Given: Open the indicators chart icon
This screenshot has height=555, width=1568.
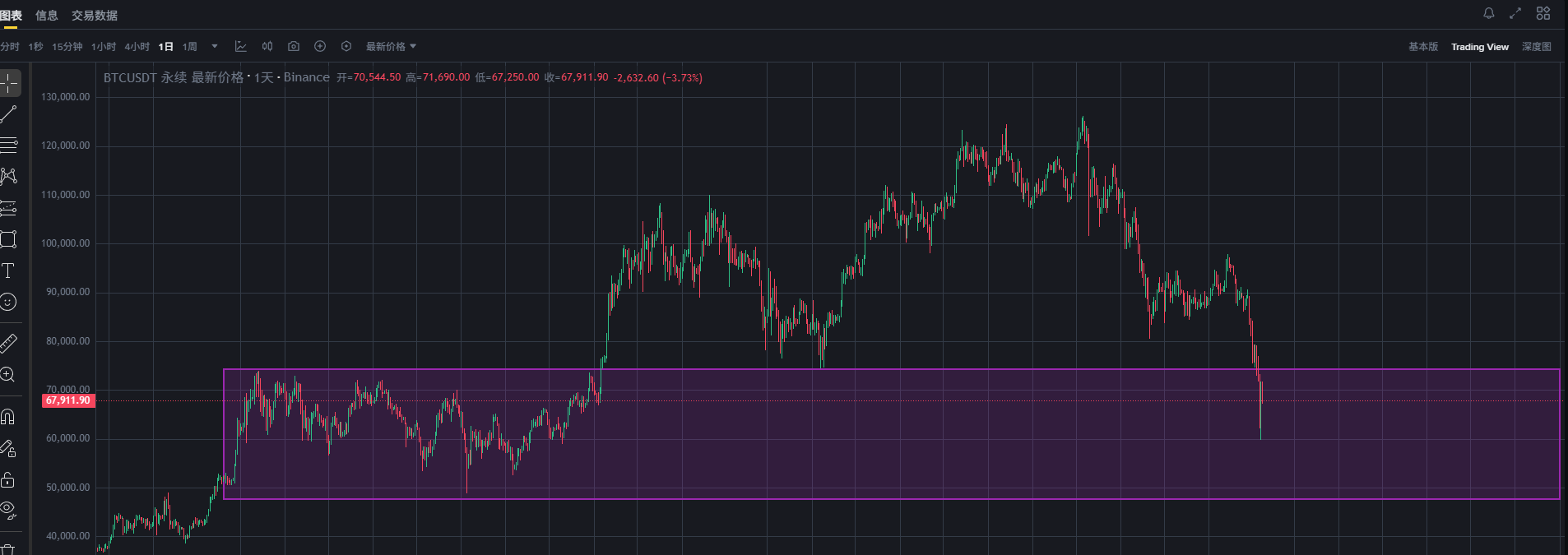Looking at the screenshot, I should tap(241, 47).
